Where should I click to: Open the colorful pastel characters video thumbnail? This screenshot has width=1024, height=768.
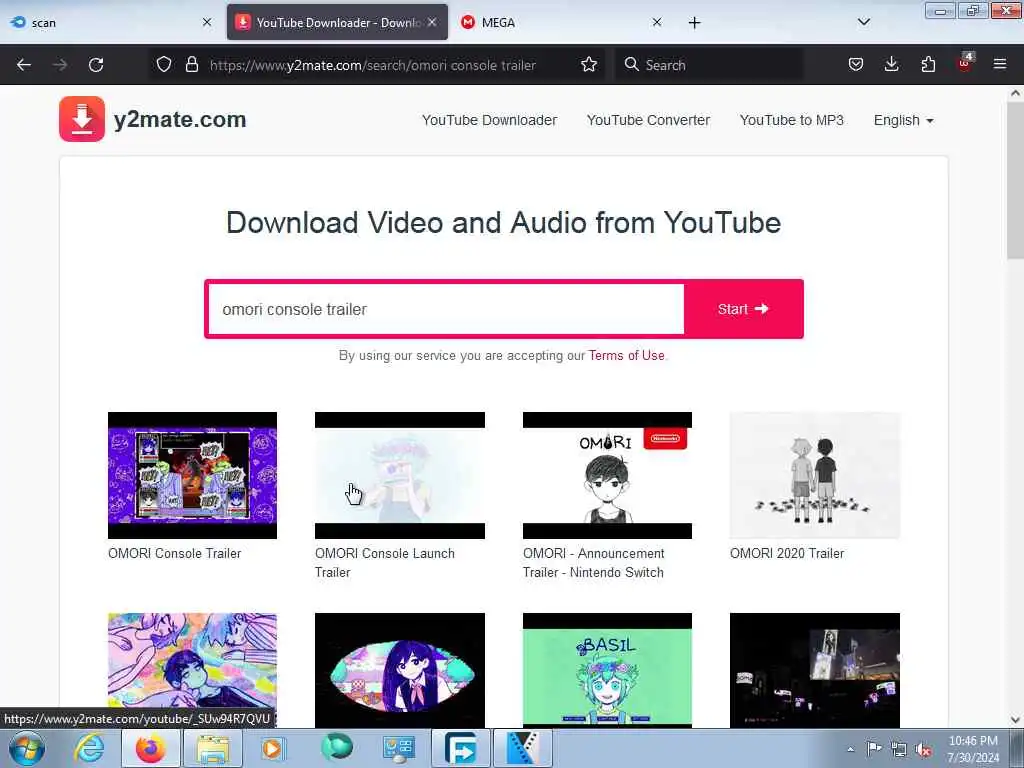click(192, 669)
